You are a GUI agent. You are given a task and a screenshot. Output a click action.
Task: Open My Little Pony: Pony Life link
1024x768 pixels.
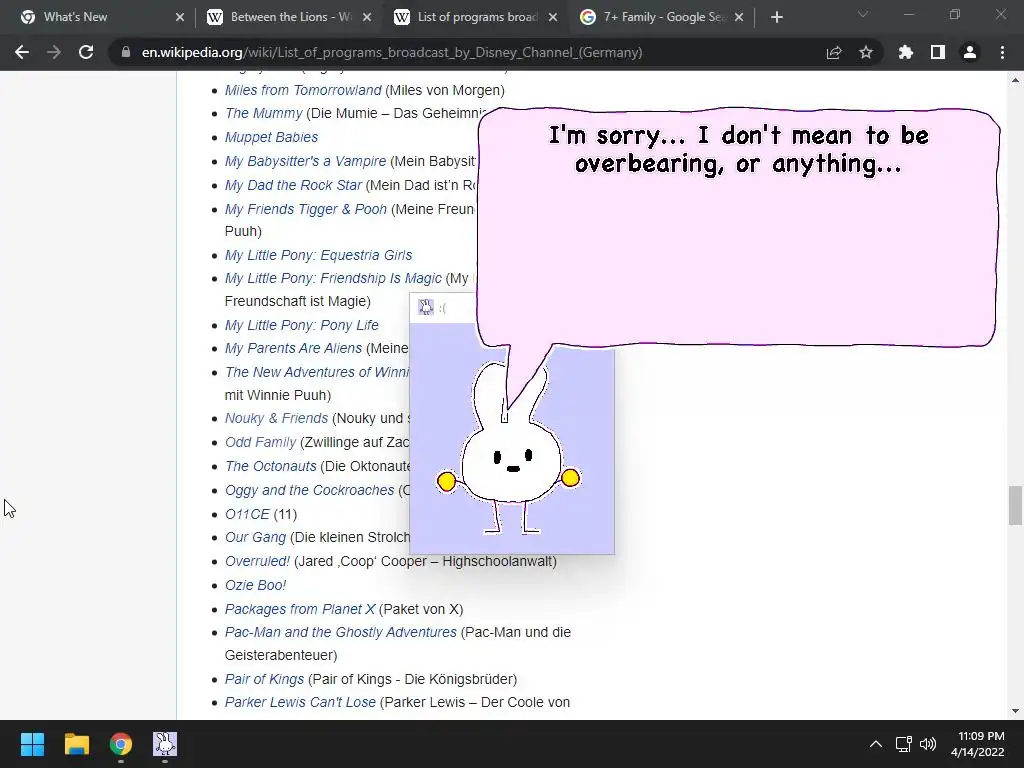(301, 325)
